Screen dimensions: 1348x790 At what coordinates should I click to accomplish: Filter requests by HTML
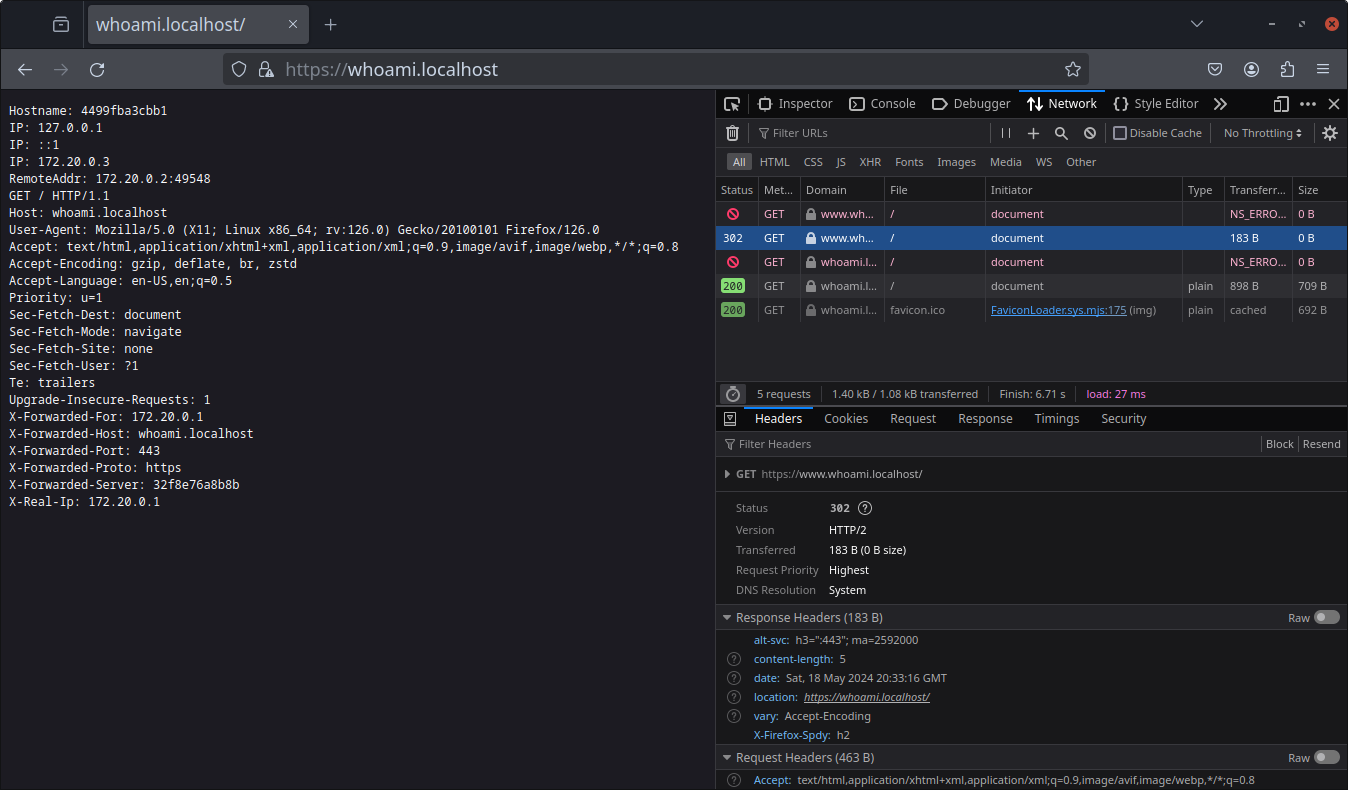tap(774, 162)
